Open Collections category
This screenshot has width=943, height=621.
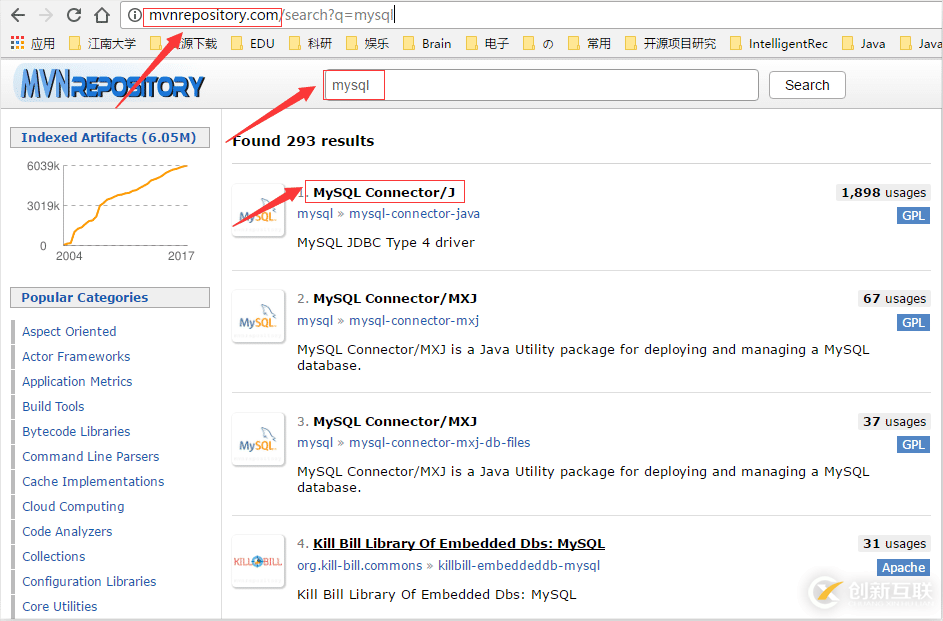point(54,557)
